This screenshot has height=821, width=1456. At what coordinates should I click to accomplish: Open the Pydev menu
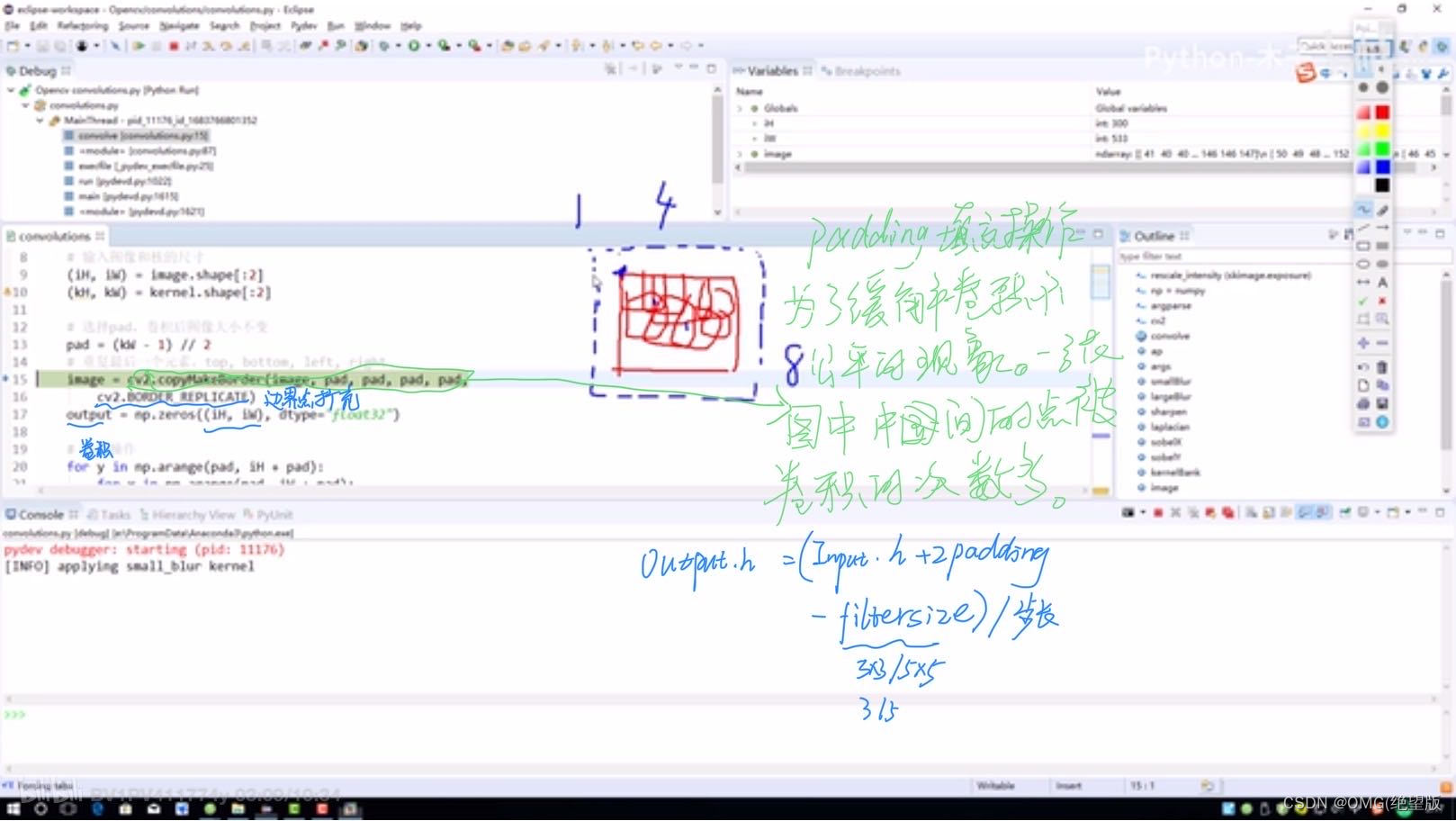coord(302,26)
